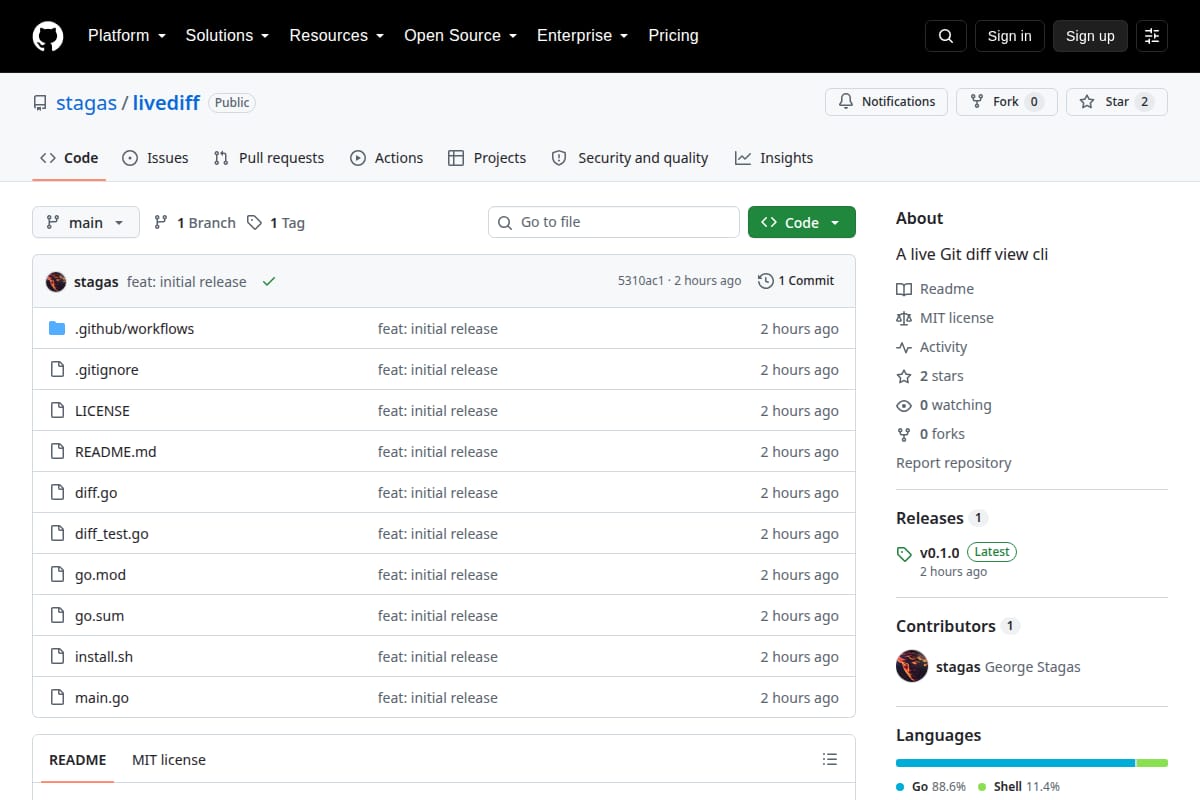Click the green commit status checkmark
The image size is (1200, 800).
click(269, 282)
